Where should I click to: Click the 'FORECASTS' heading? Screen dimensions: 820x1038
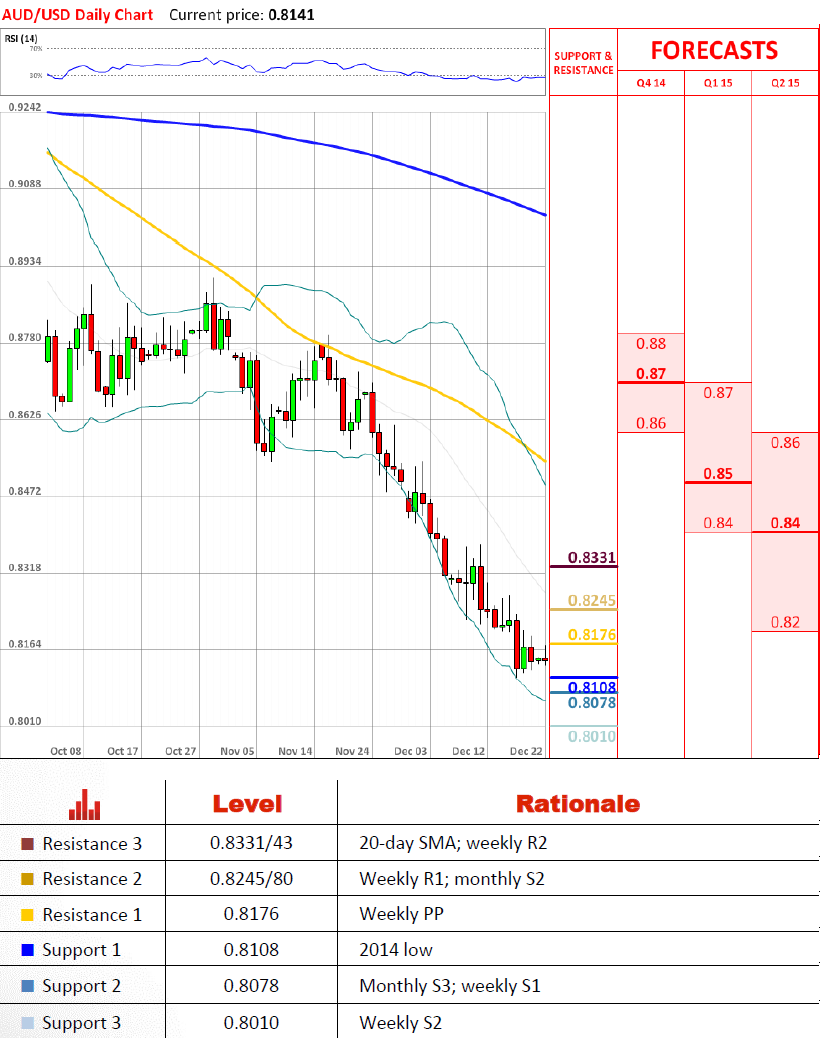[714, 50]
